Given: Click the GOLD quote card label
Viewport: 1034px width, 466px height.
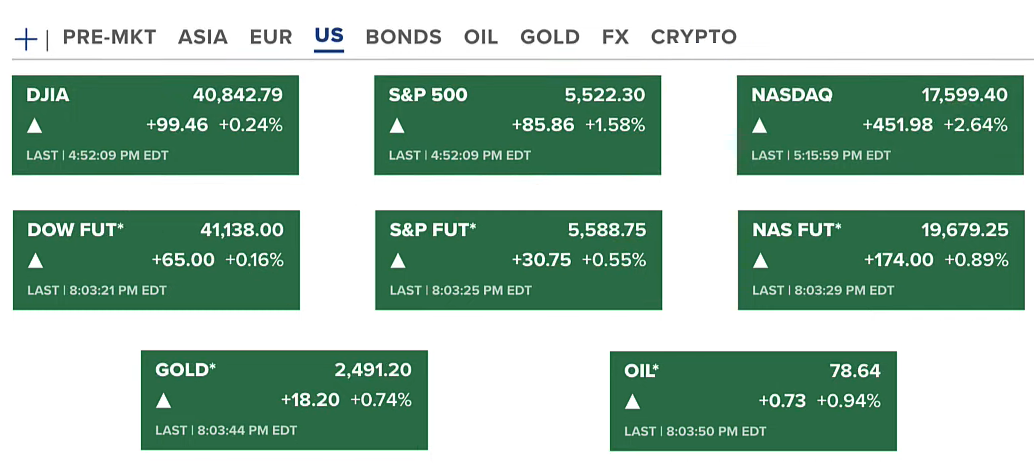Looking at the screenshot, I should coord(185,370).
